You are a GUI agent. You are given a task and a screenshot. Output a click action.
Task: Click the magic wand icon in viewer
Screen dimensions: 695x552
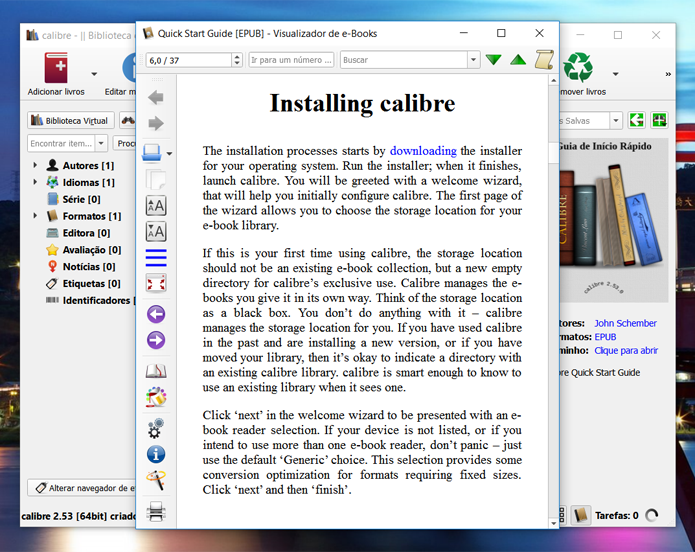156,480
